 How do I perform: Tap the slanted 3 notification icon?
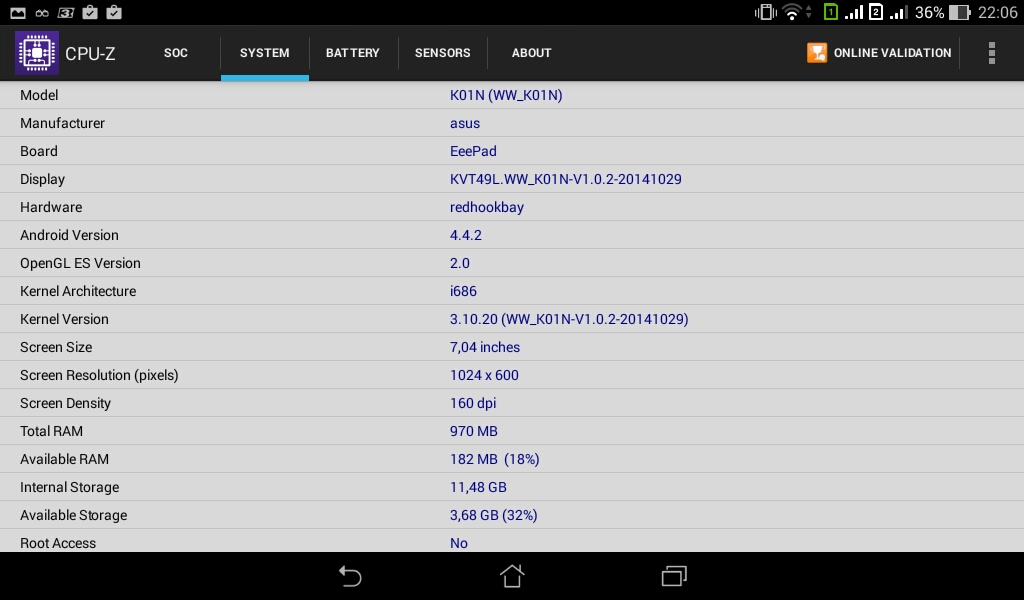(66, 12)
